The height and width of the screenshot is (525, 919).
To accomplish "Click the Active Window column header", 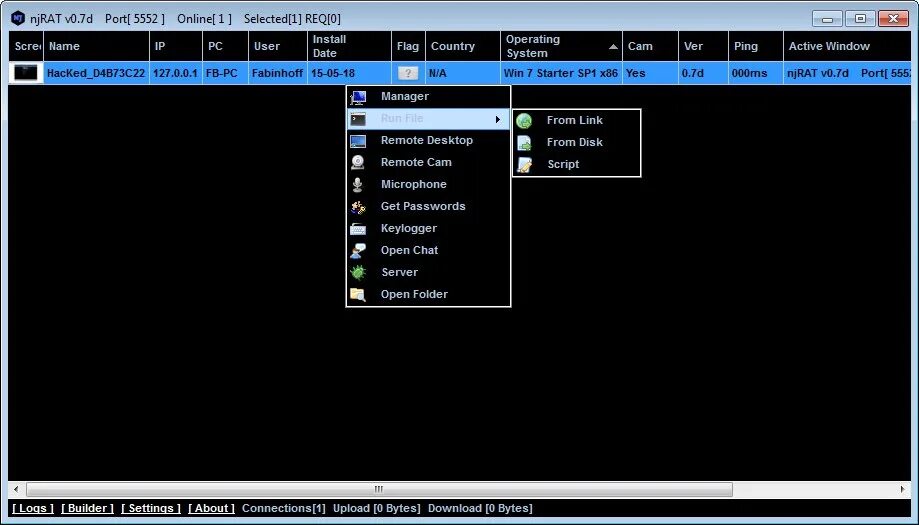I will click(x=847, y=46).
